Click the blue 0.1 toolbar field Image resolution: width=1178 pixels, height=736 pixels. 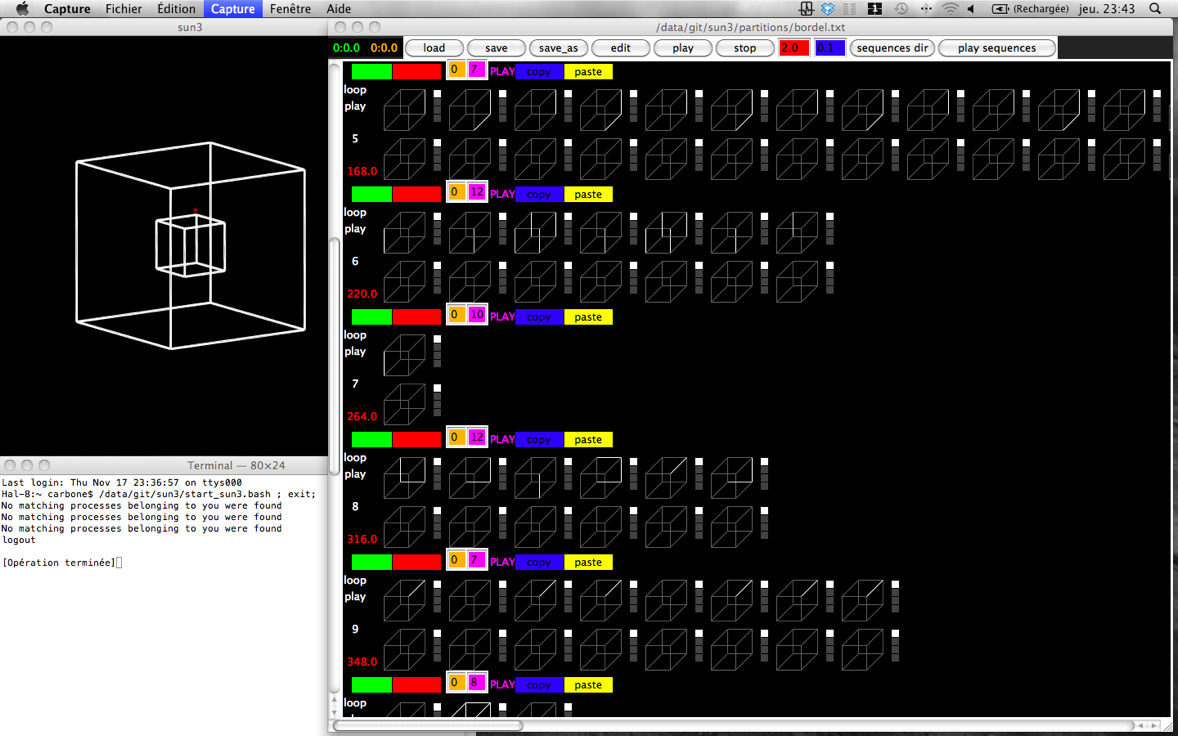pos(830,48)
